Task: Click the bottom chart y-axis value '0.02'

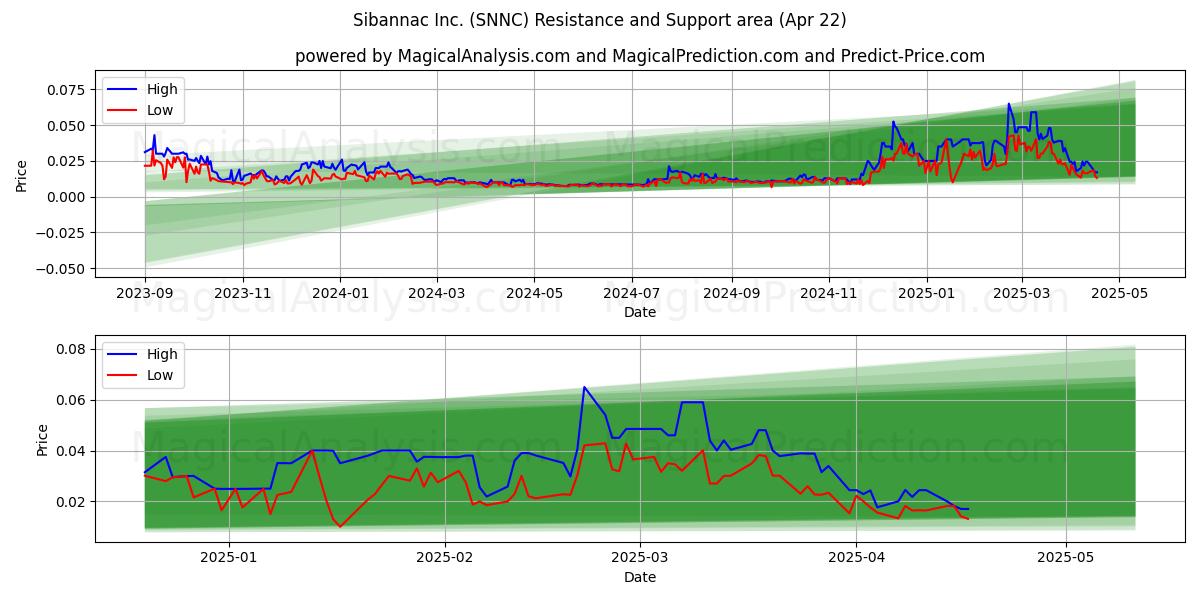Action: click(x=73, y=502)
